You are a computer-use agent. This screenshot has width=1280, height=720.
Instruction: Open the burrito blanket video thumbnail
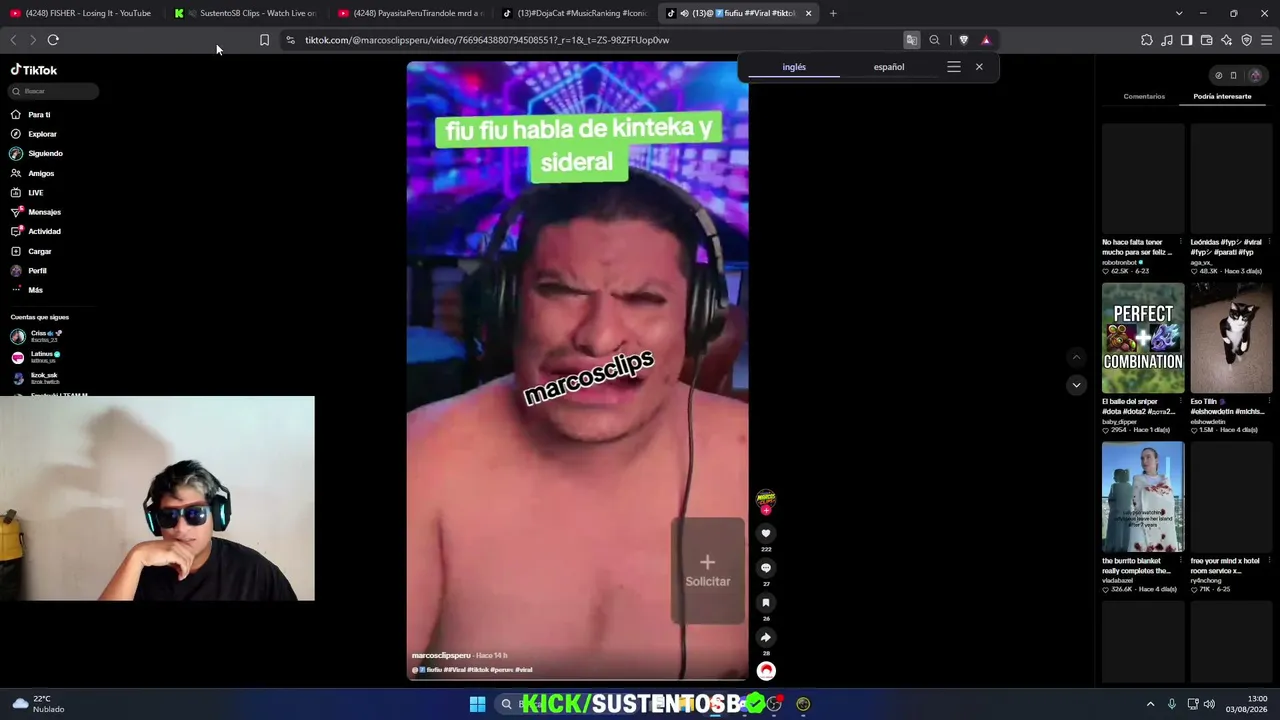(x=1143, y=497)
